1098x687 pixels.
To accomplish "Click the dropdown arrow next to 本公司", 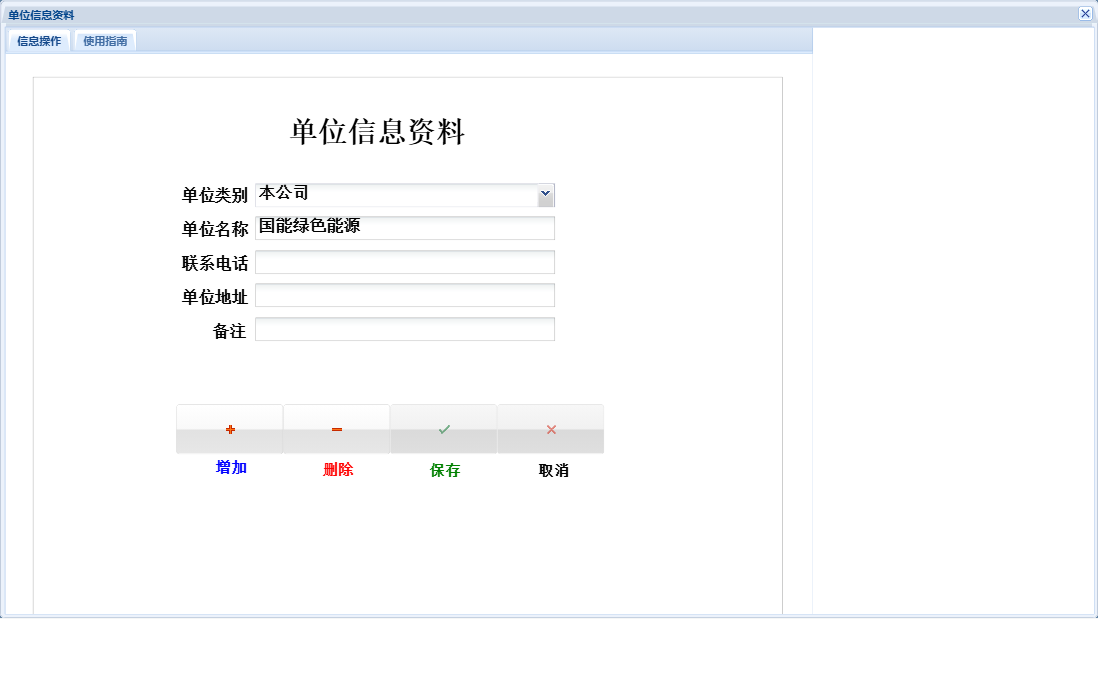I will click(x=545, y=194).
